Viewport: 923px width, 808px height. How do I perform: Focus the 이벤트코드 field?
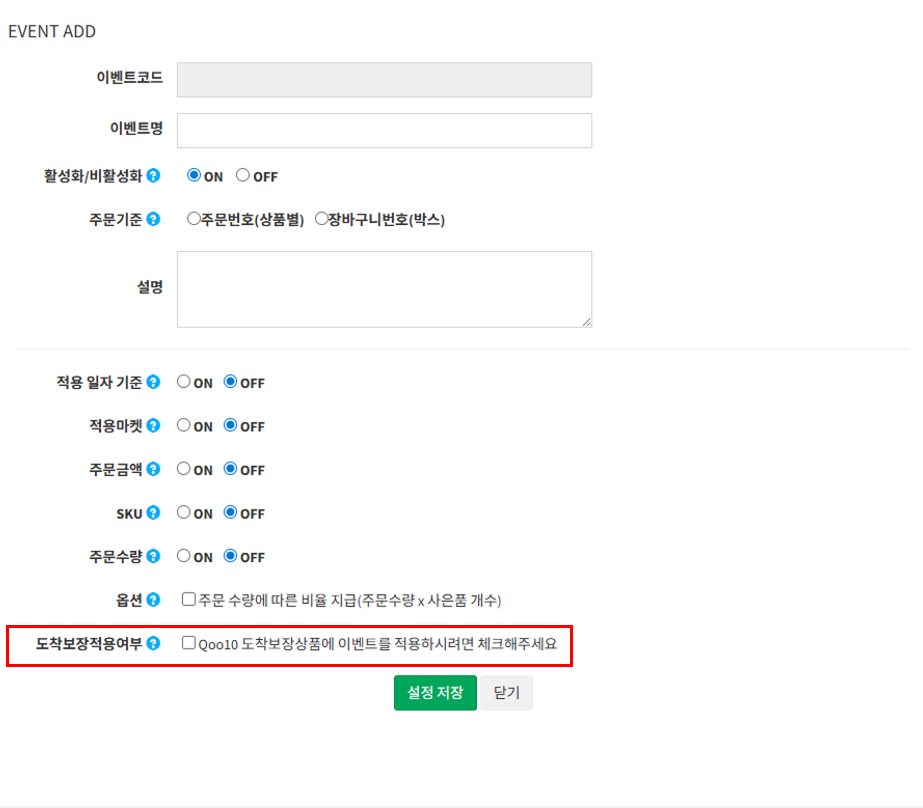pyautogui.click(x=384, y=79)
